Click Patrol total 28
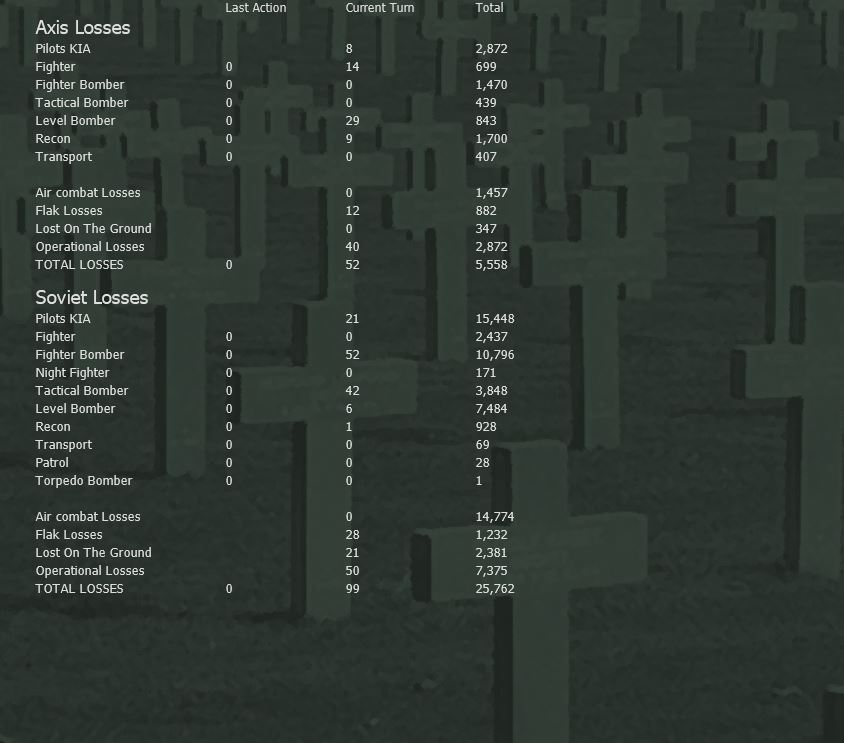The height and width of the screenshot is (743, 844). pyautogui.click(x=483, y=463)
